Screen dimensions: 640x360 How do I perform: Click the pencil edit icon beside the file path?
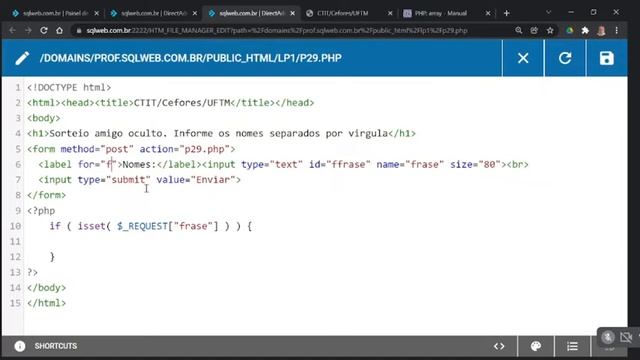click(22, 58)
